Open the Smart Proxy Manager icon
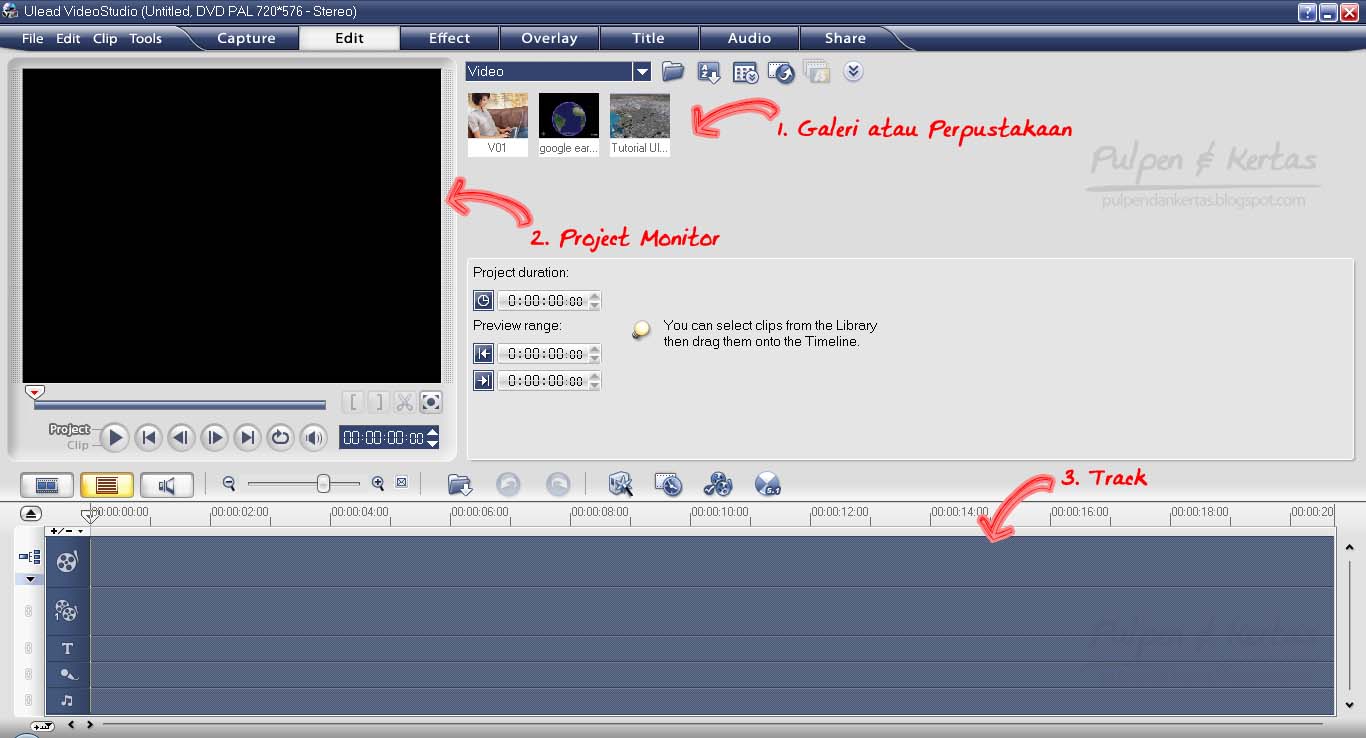Image resolution: width=1366 pixels, height=738 pixels. point(621,485)
